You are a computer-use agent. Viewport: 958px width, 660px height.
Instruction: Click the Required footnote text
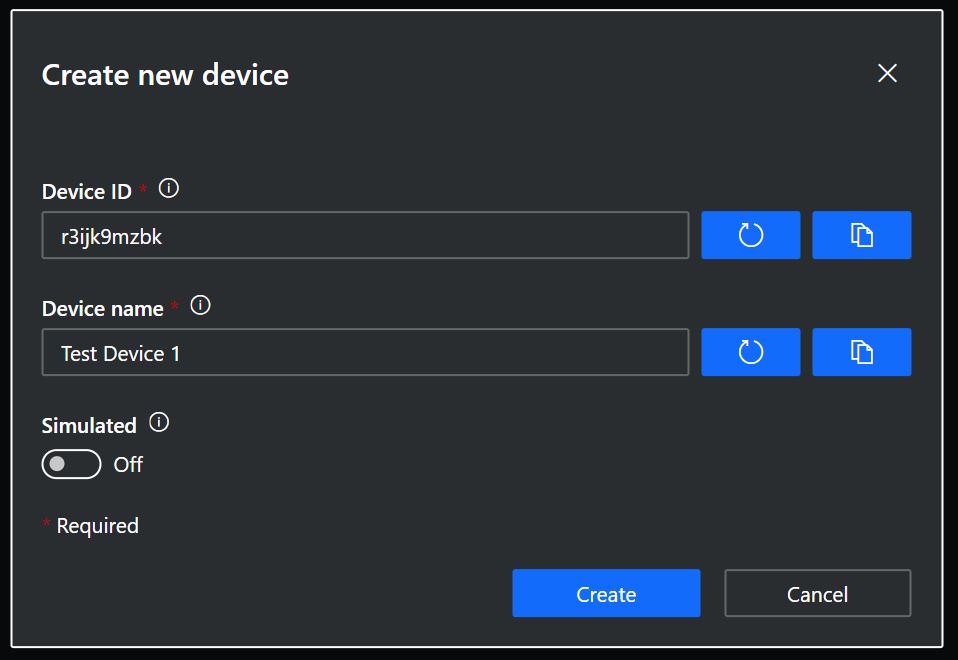click(x=97, y=526)
